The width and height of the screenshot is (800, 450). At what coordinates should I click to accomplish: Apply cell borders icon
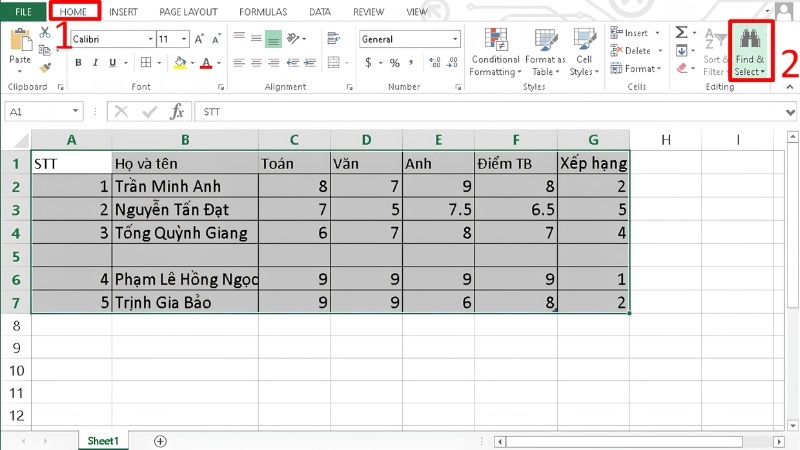146,62
